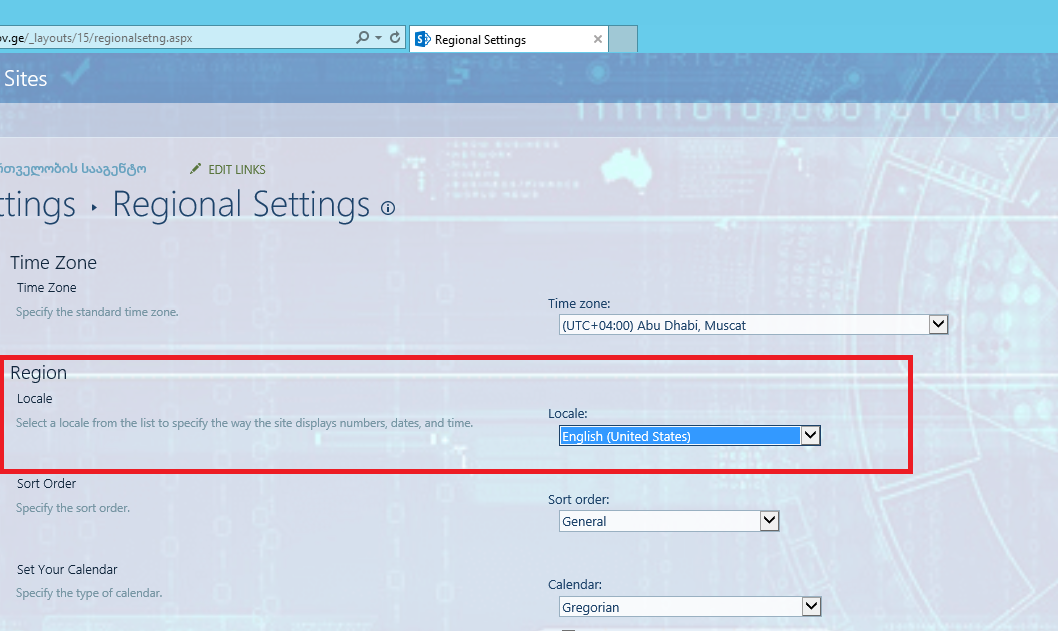Open the Calendar Gregorian dropdown
The width and height of the screenshot is (1058, 631).
690,607
